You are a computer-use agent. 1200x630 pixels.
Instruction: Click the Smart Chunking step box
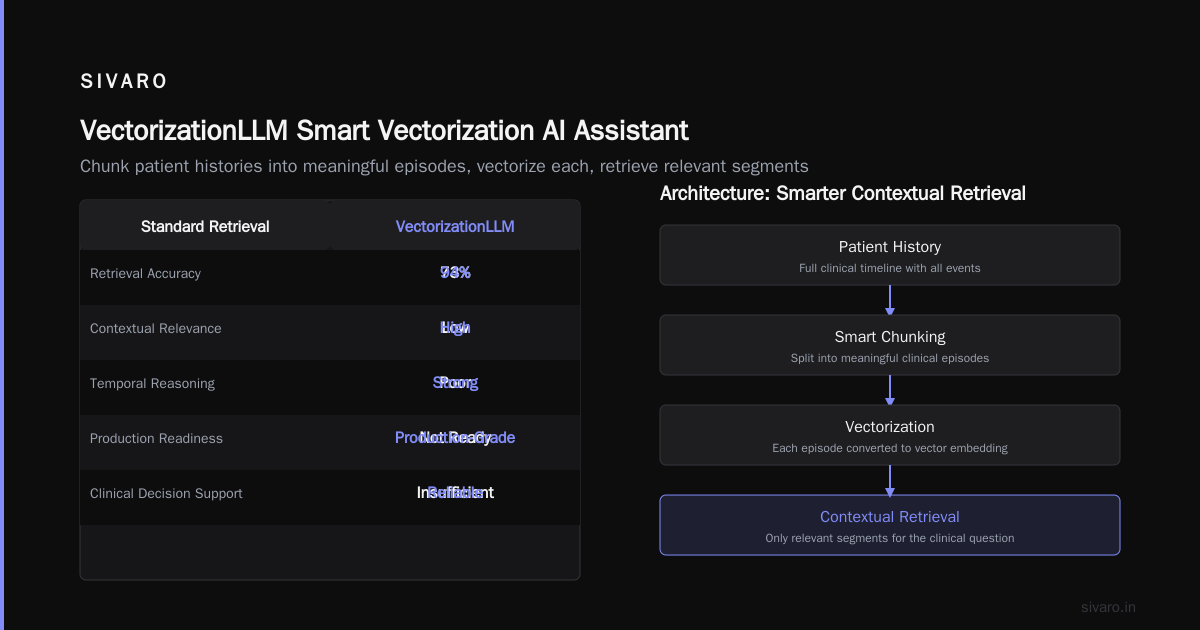pos(890,345)
